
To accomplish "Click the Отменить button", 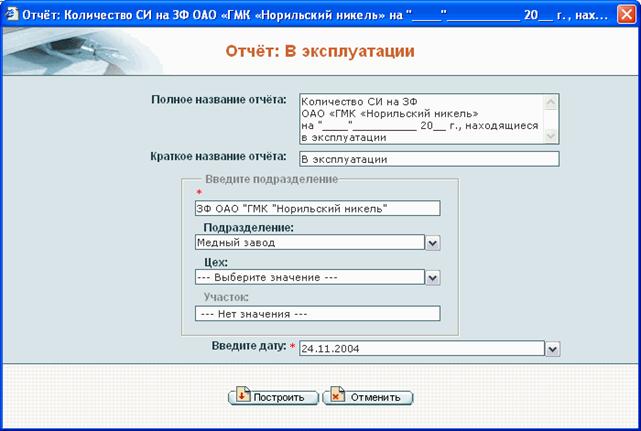I will [368, 397].
